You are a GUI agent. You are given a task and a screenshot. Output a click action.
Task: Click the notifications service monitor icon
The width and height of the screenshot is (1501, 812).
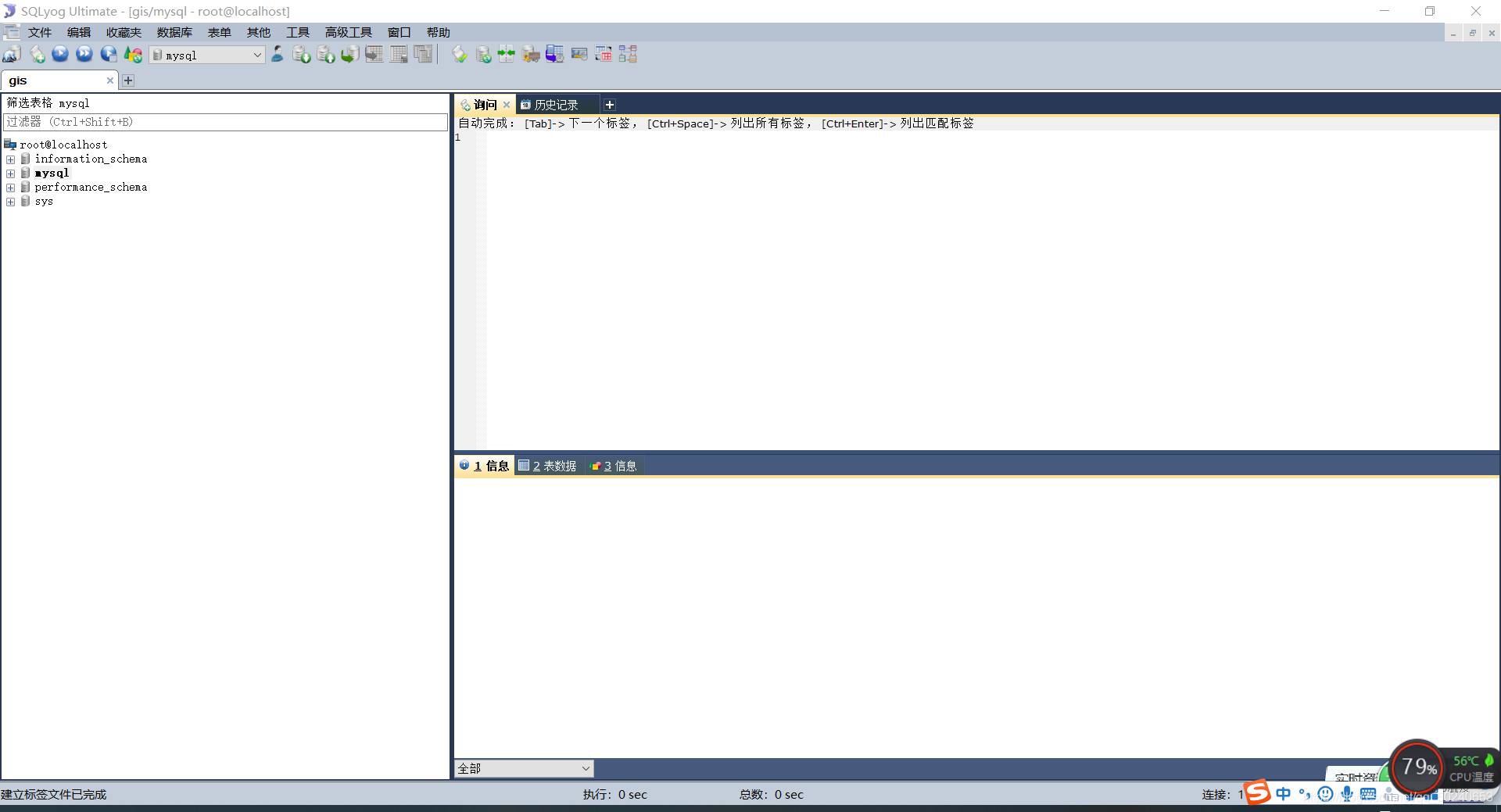[x=579, y=55]
